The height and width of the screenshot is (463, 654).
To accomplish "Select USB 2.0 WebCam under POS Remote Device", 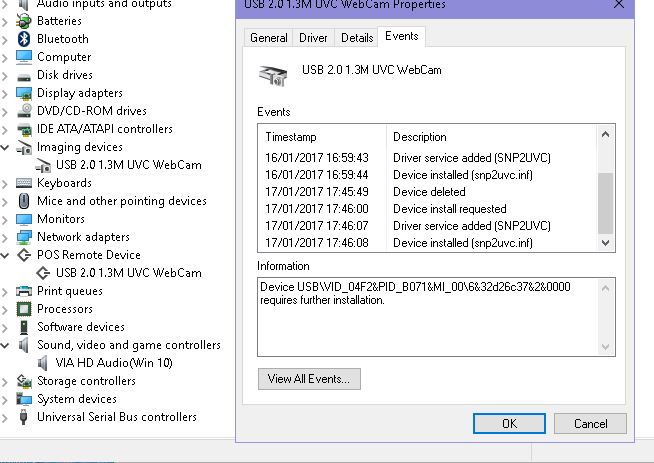I will (x=129, y=273).
